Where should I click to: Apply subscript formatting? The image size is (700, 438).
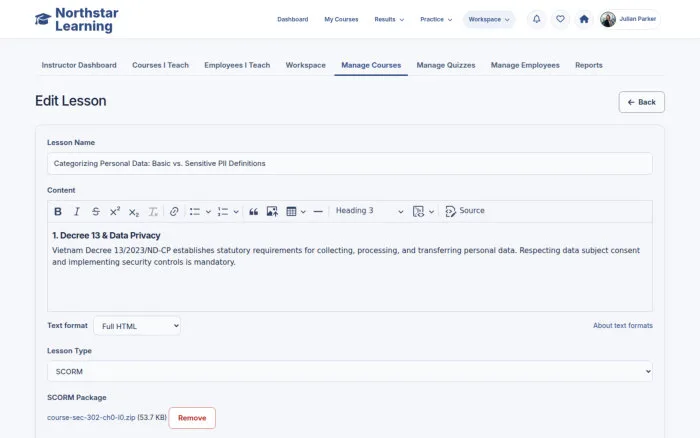point(134,212)
